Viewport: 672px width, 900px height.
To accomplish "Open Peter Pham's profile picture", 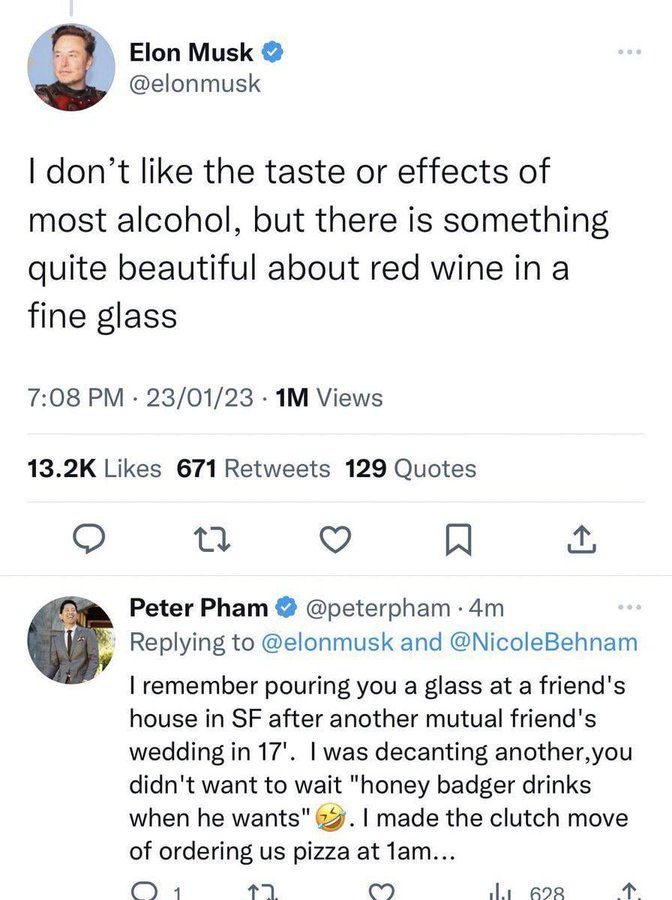I will click(x=71, y=639).
